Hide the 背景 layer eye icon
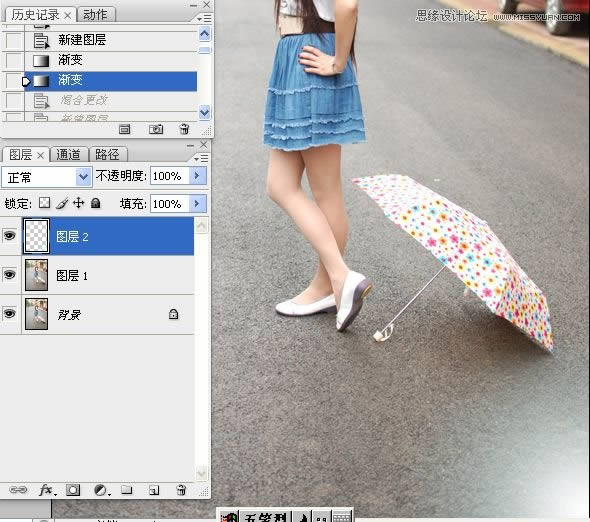590x522 pixels. (x=10, y=313)
